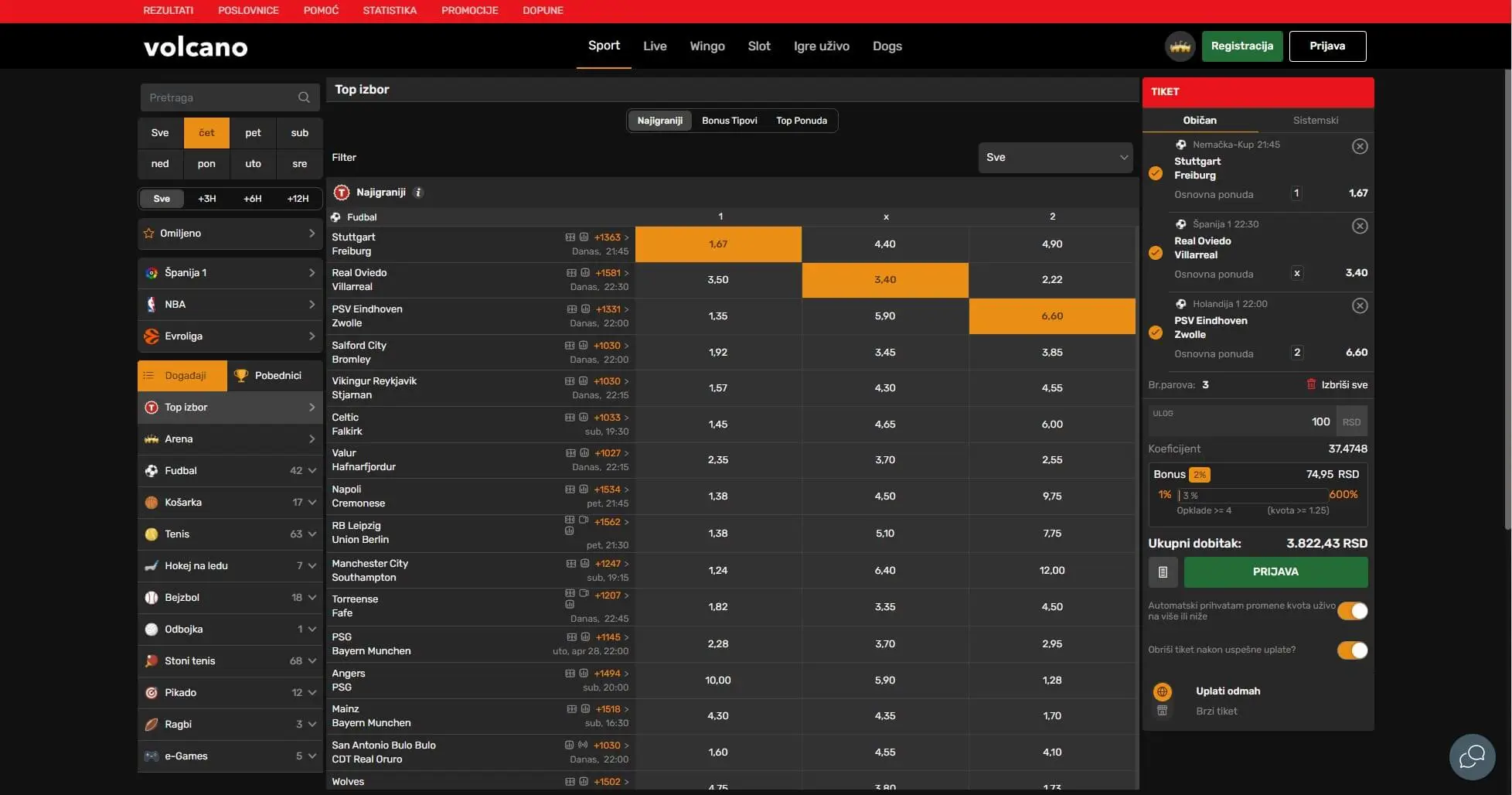Expand the Fudbal sport category

click(x=230, y=471)
